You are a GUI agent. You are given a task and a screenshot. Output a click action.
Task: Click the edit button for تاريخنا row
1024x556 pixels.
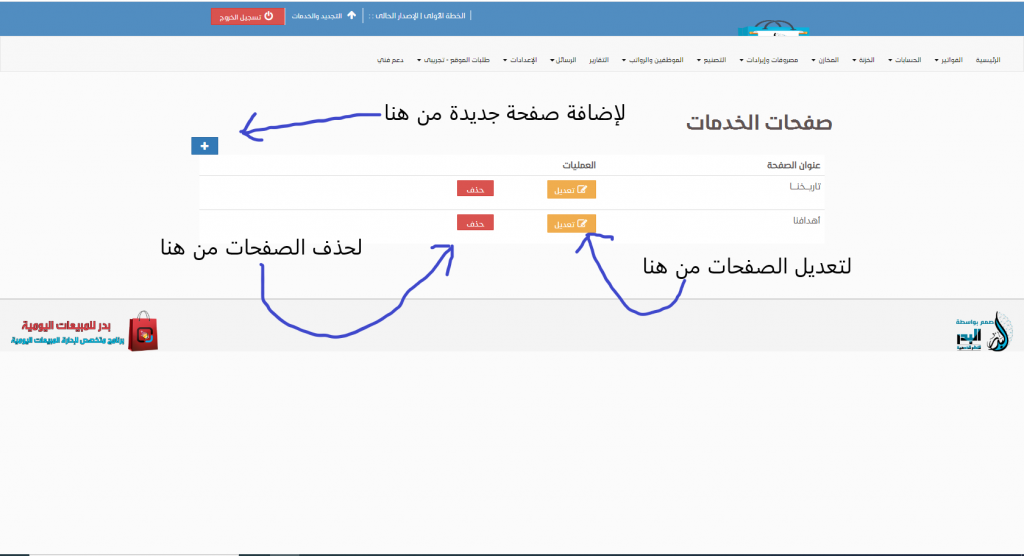(x=571, y=188)
